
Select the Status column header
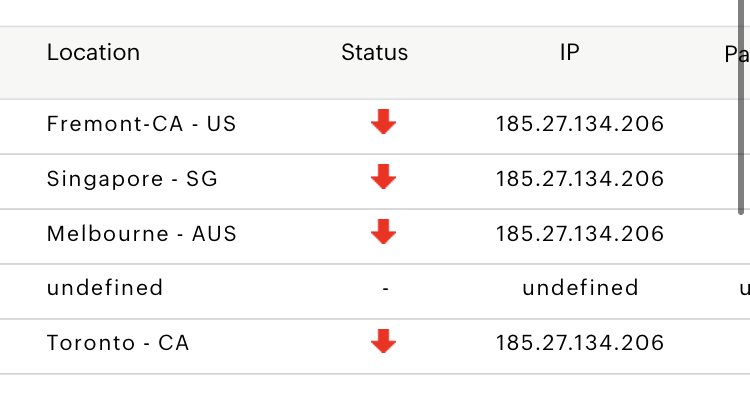[375, 52]
